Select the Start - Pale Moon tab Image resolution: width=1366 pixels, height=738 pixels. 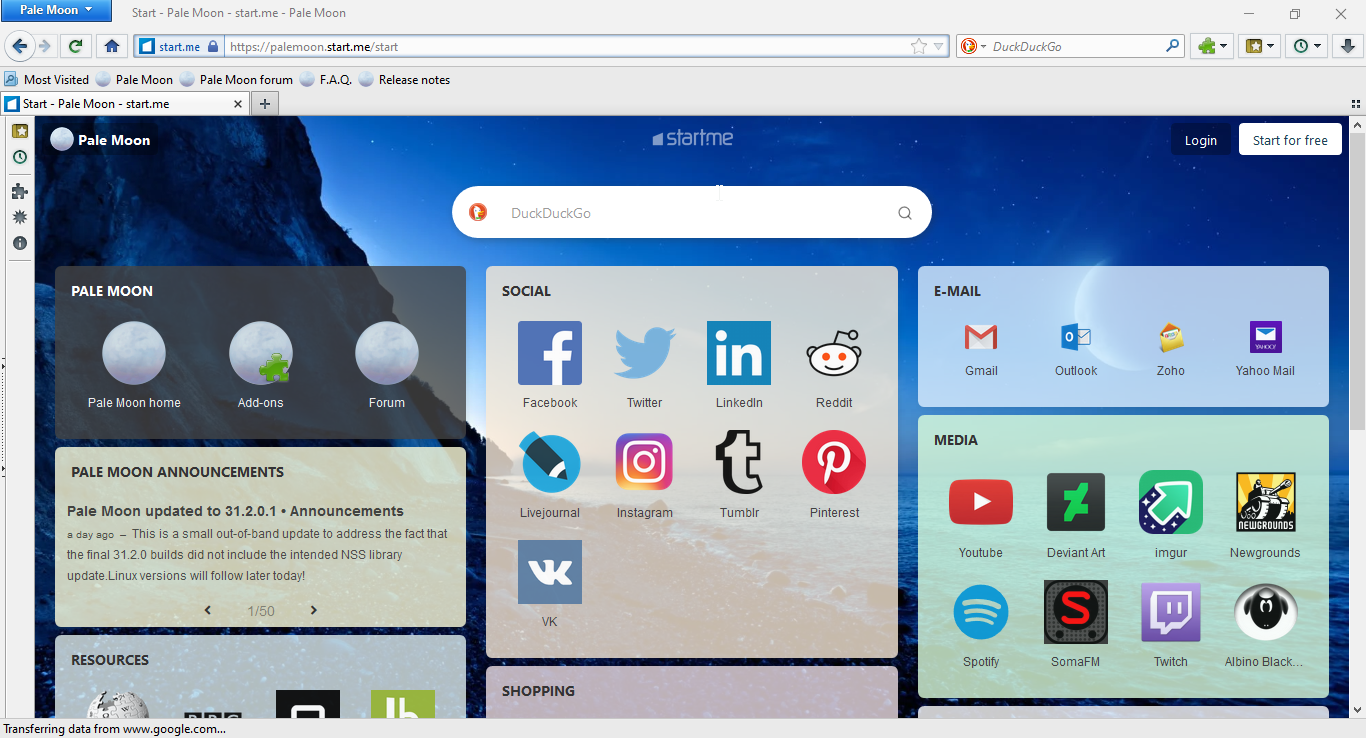(124, 103)
